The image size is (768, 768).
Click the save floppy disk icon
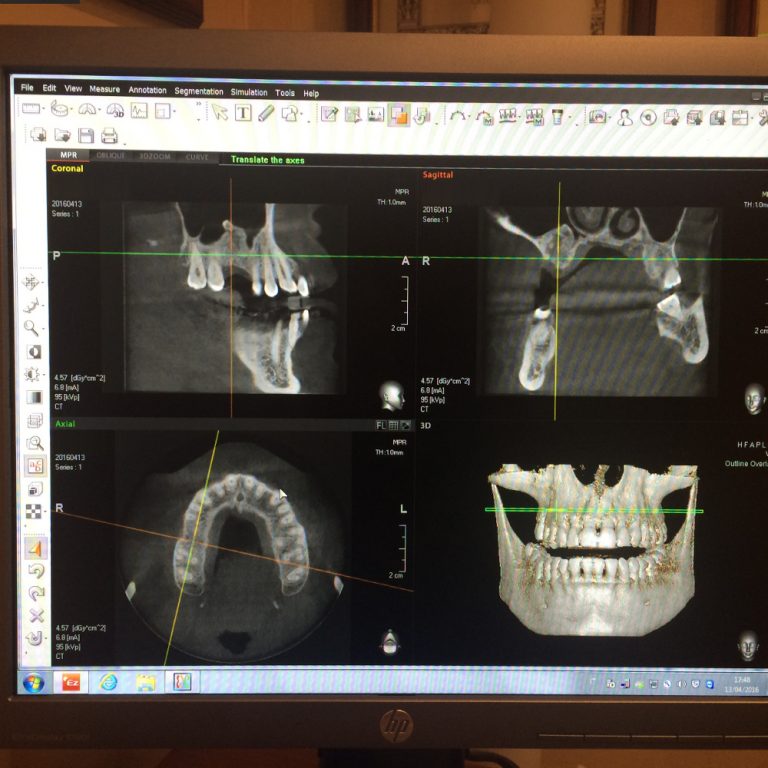86,135
